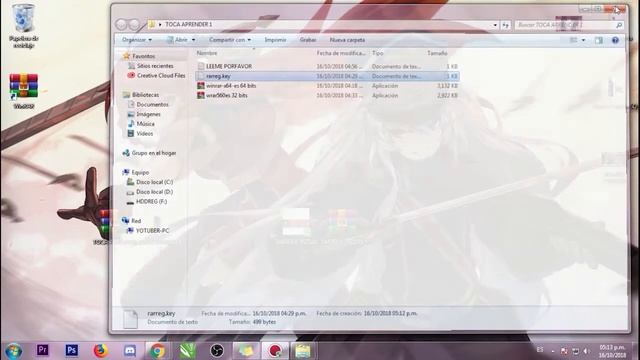The height and width of the screenshot is (360, 640).
Task: Refresh the TOCA APRENDER 1 folder
Action: click(506, 25)
